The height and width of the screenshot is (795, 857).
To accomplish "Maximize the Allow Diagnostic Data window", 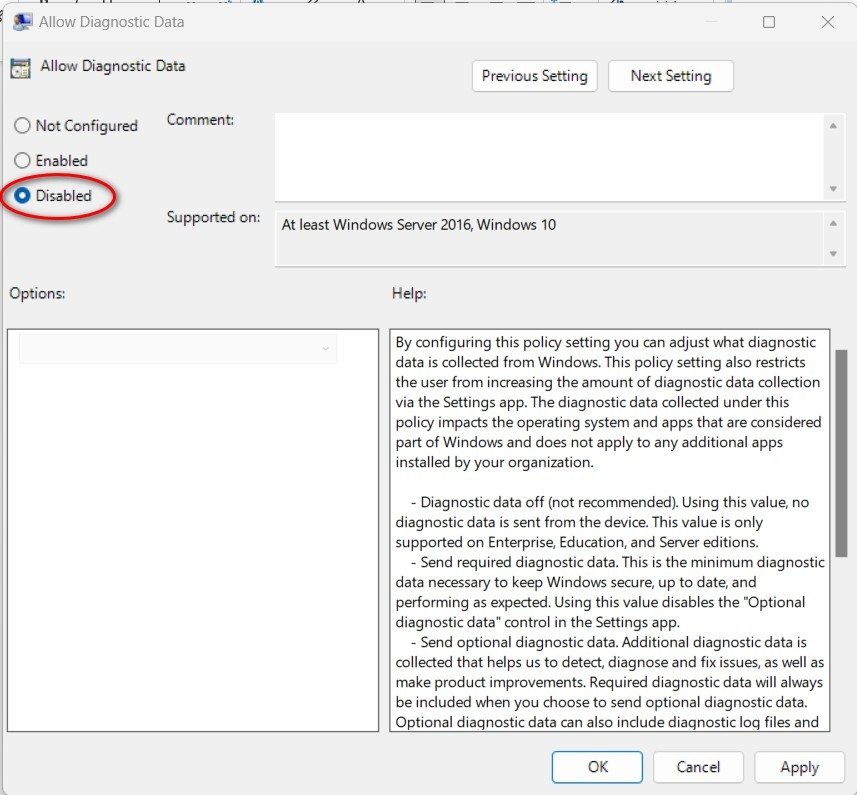I will pyautogui.click(x=768, y=22).
